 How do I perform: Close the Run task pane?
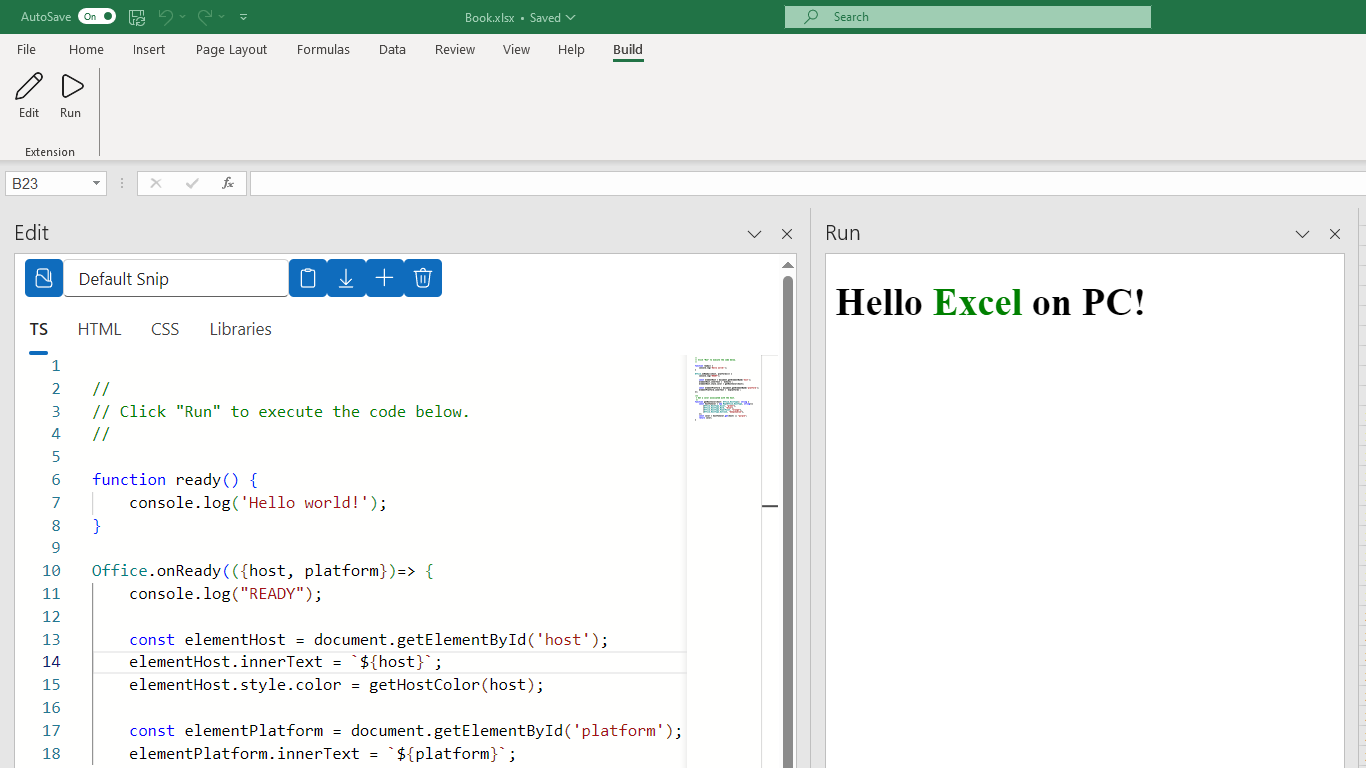click(1335, 234)
